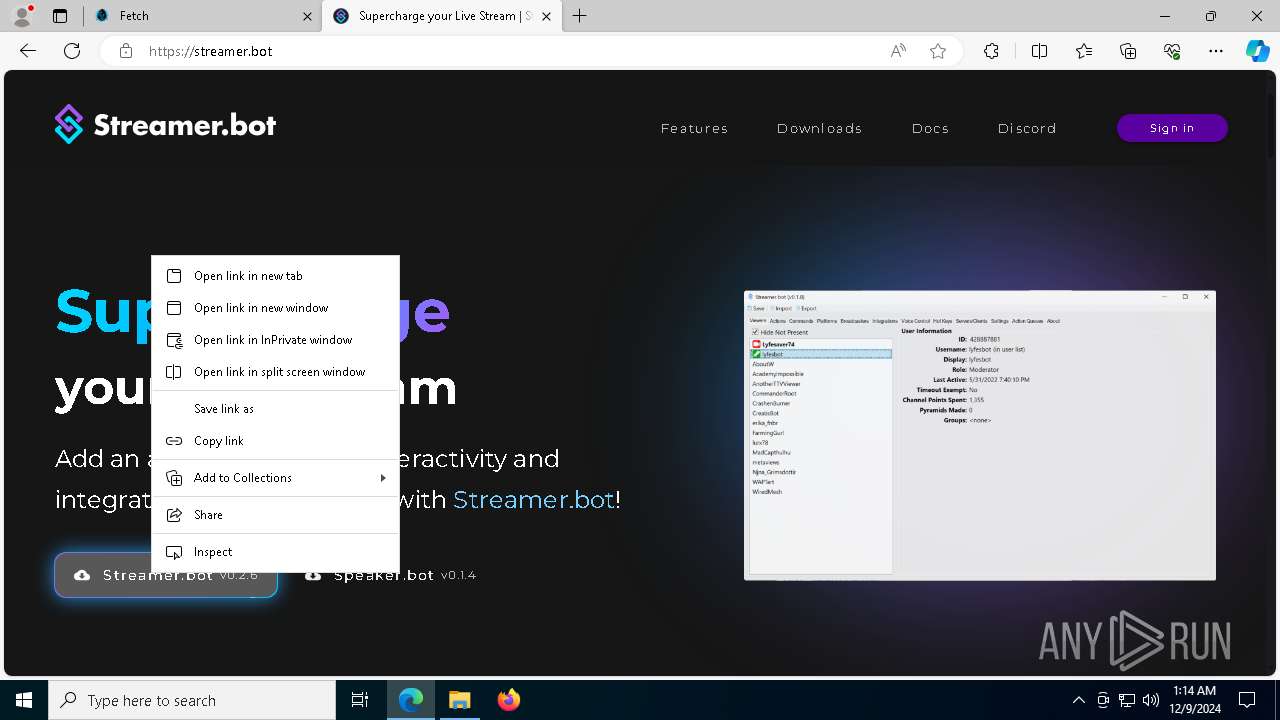This screenshot has width=1280, height=720.
Task: Launch Firefox from the taskbar
Action: coord(508,700)
